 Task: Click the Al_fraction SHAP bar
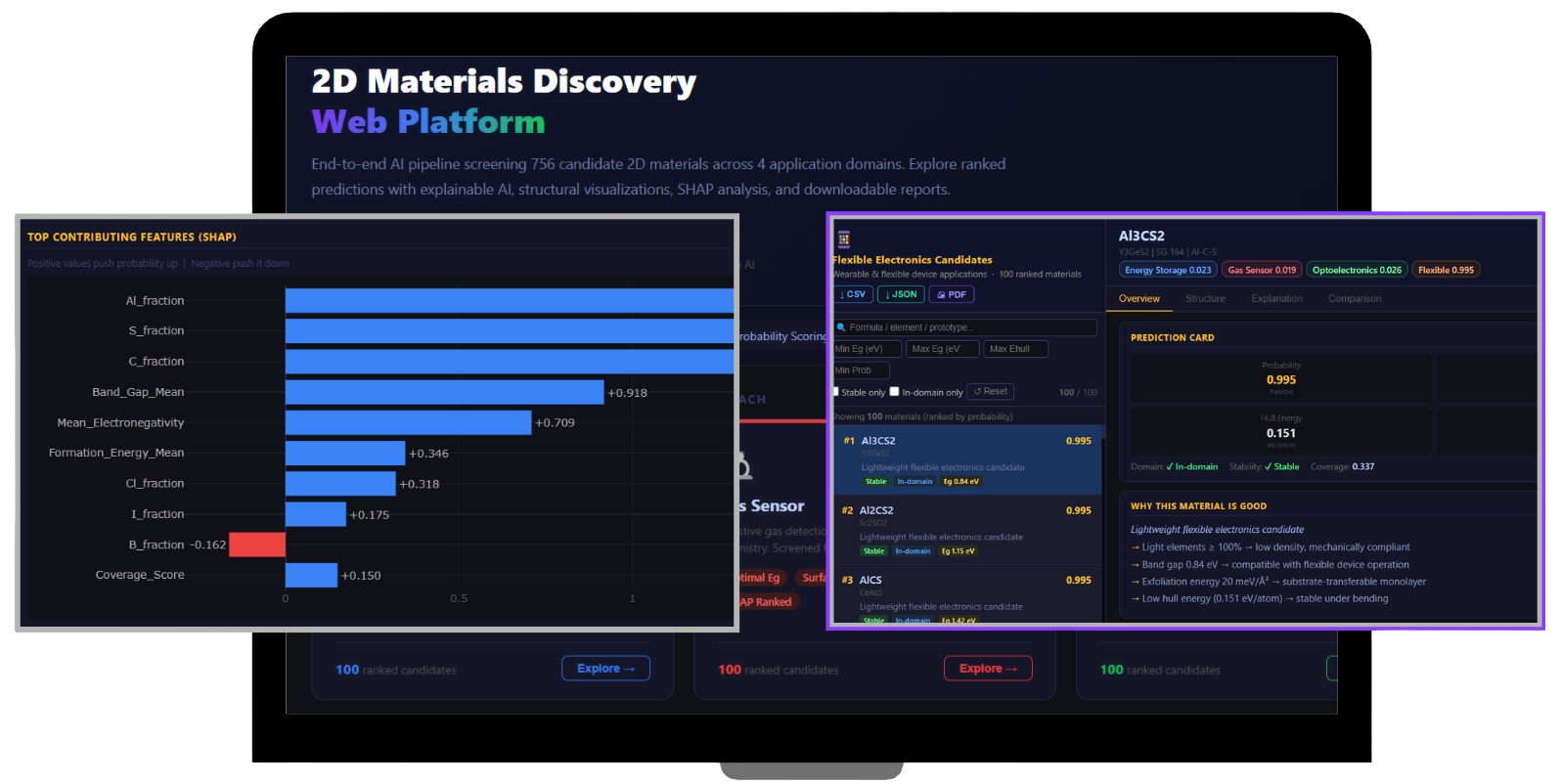point(509,300)
